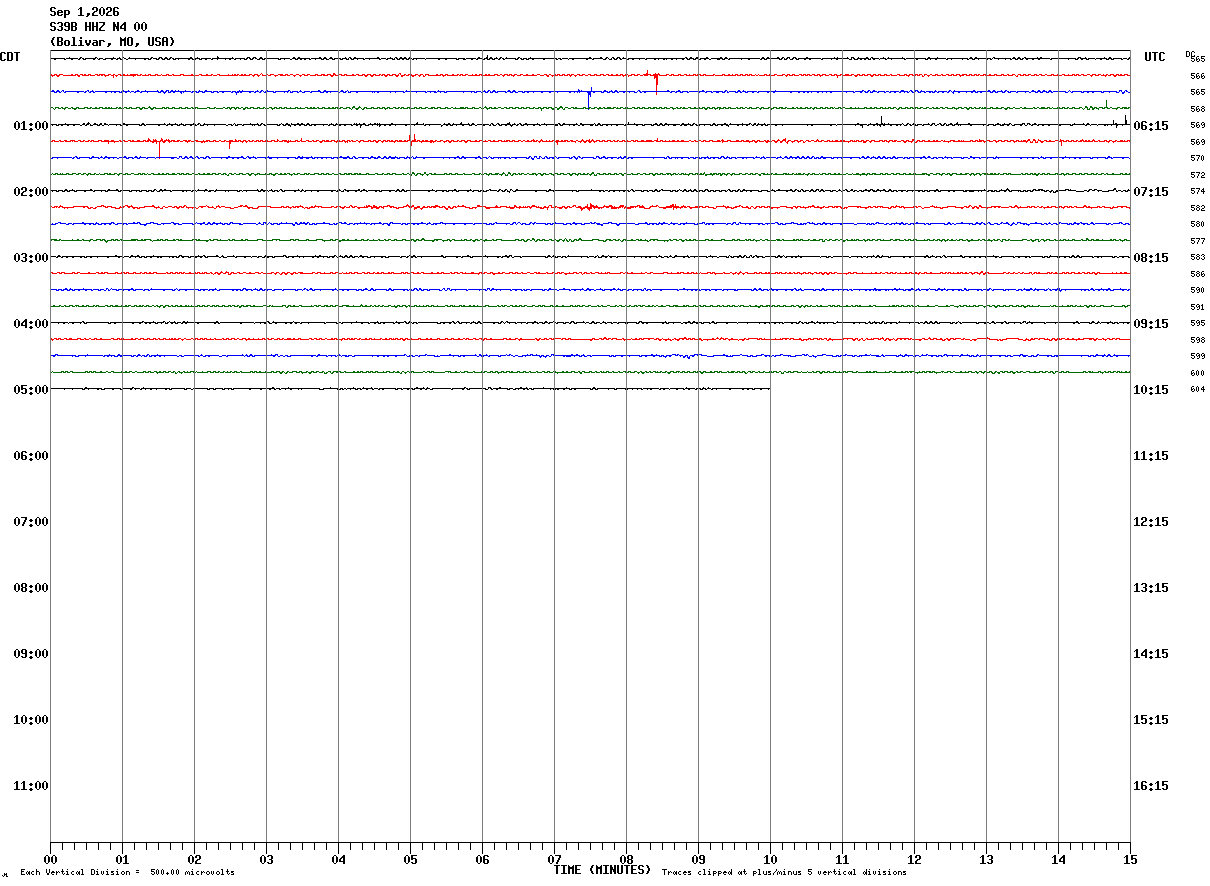Click the TIME (MINUTES) axis title
Viewport: 1210px width, 886px height.
coord(602,870)
